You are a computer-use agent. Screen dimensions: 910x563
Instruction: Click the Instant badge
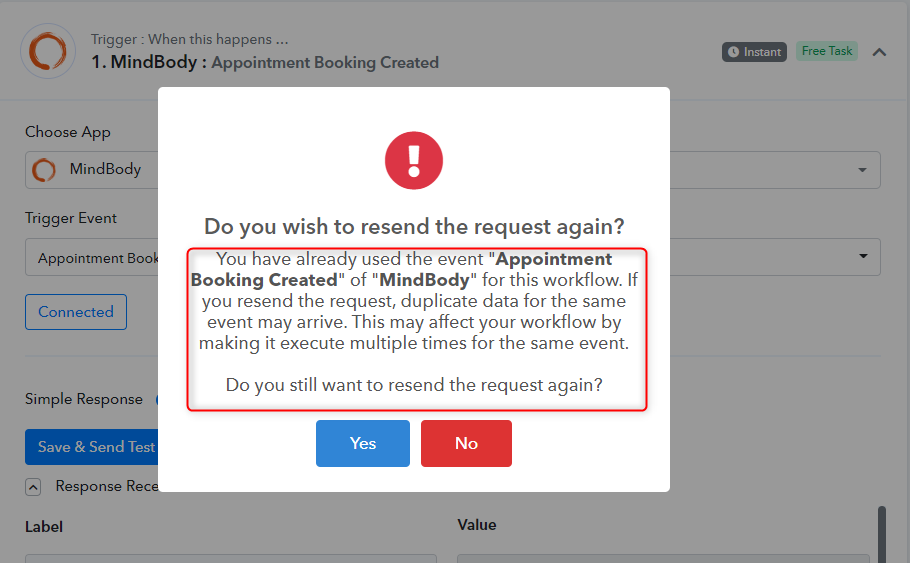point(754,52)
